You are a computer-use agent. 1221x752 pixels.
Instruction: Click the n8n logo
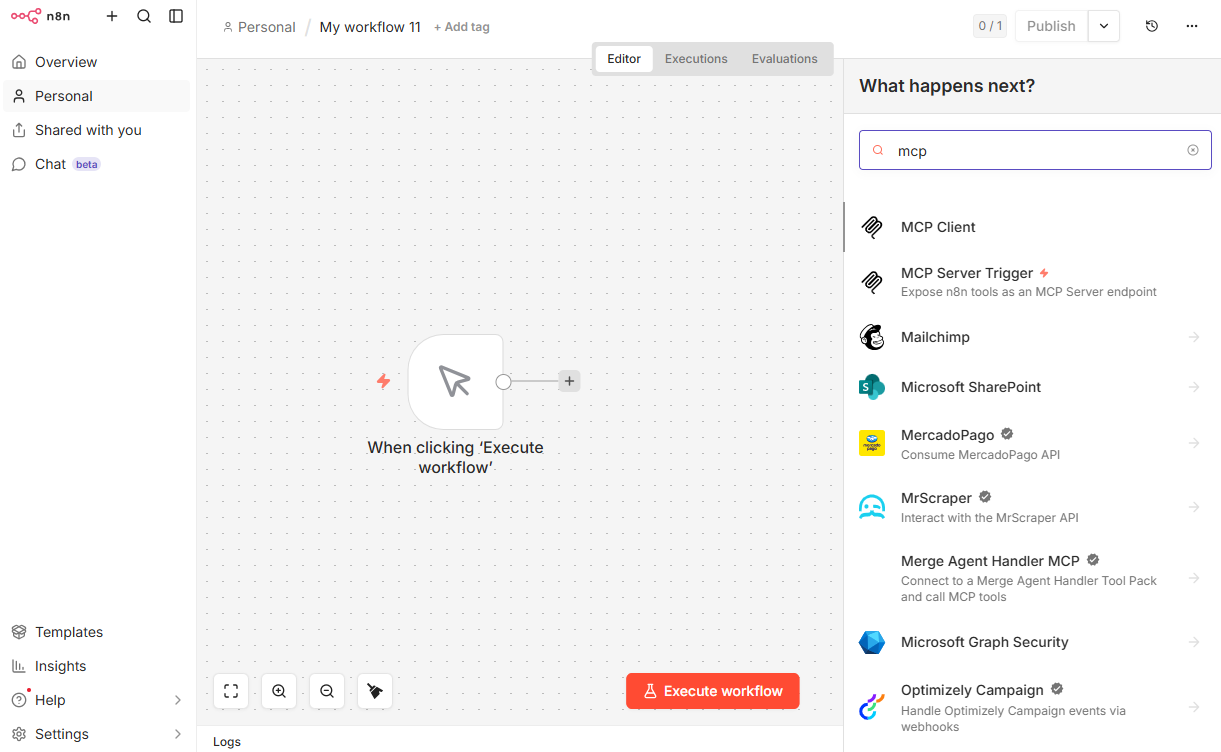click(40, 16)
